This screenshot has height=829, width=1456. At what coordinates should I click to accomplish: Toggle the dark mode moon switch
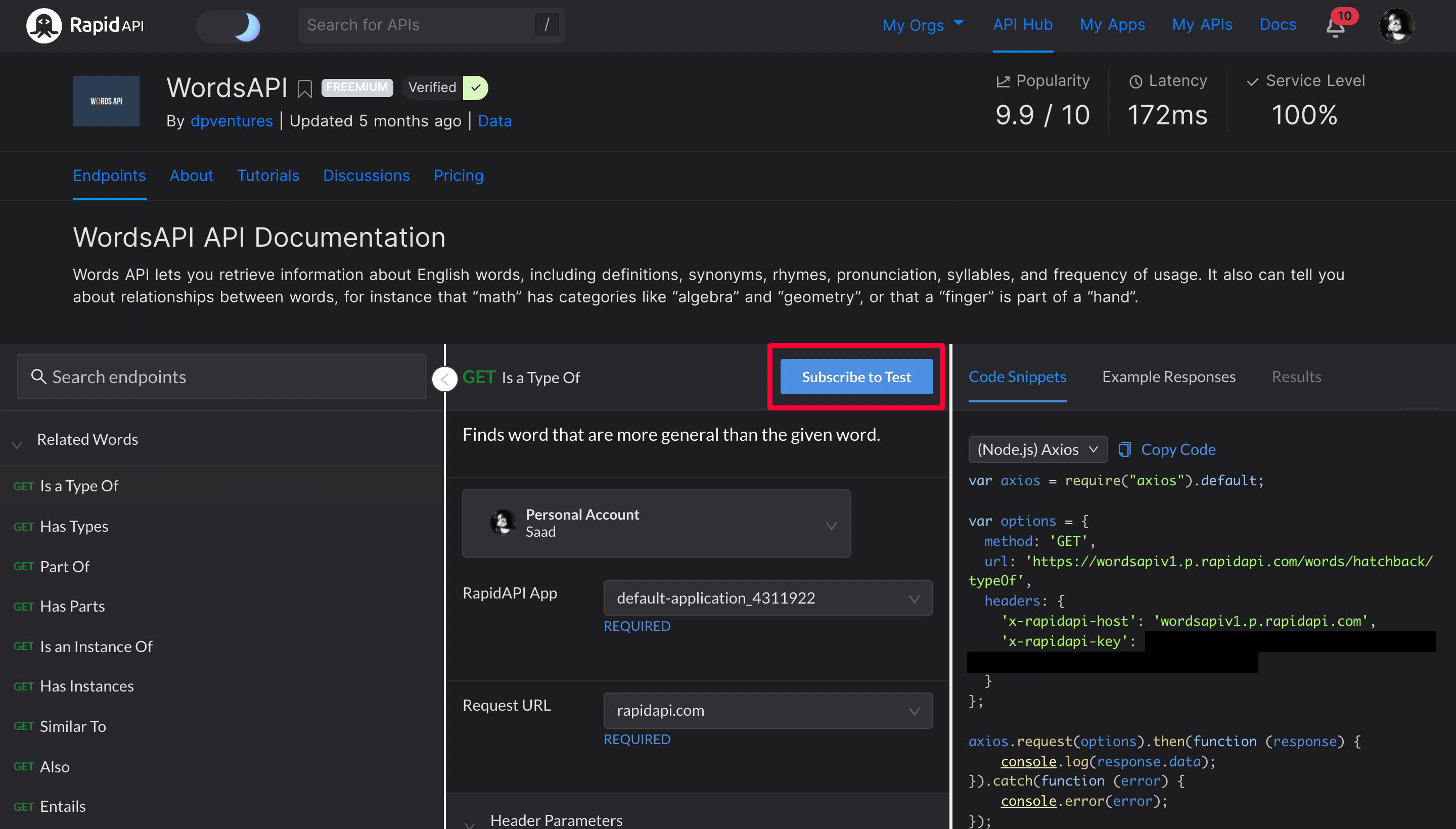pyautogui.click(x=230, y=26)
